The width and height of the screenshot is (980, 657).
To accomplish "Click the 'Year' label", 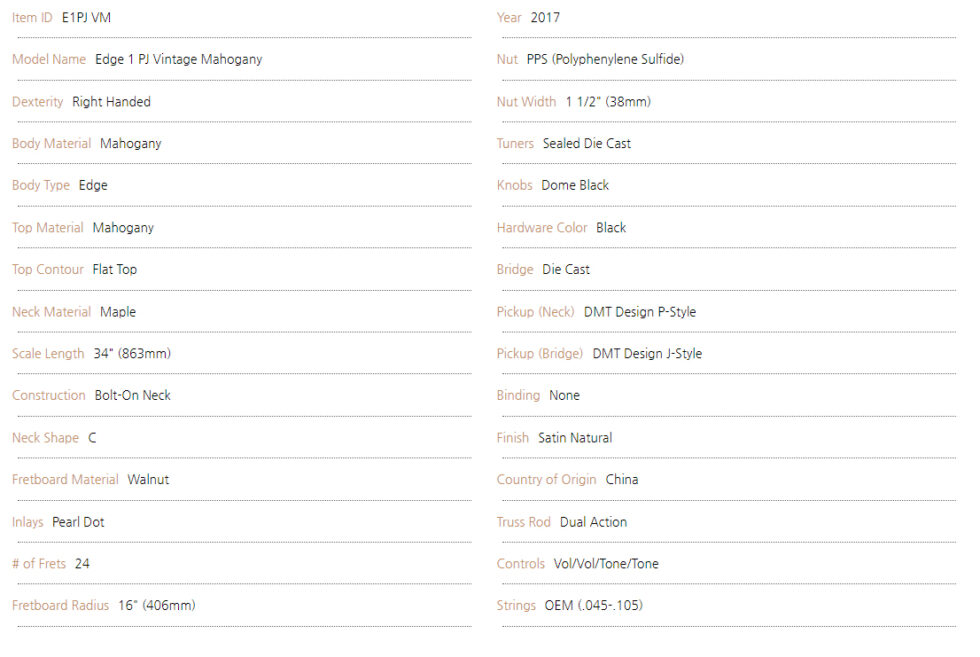I will (x=509, y=18).
